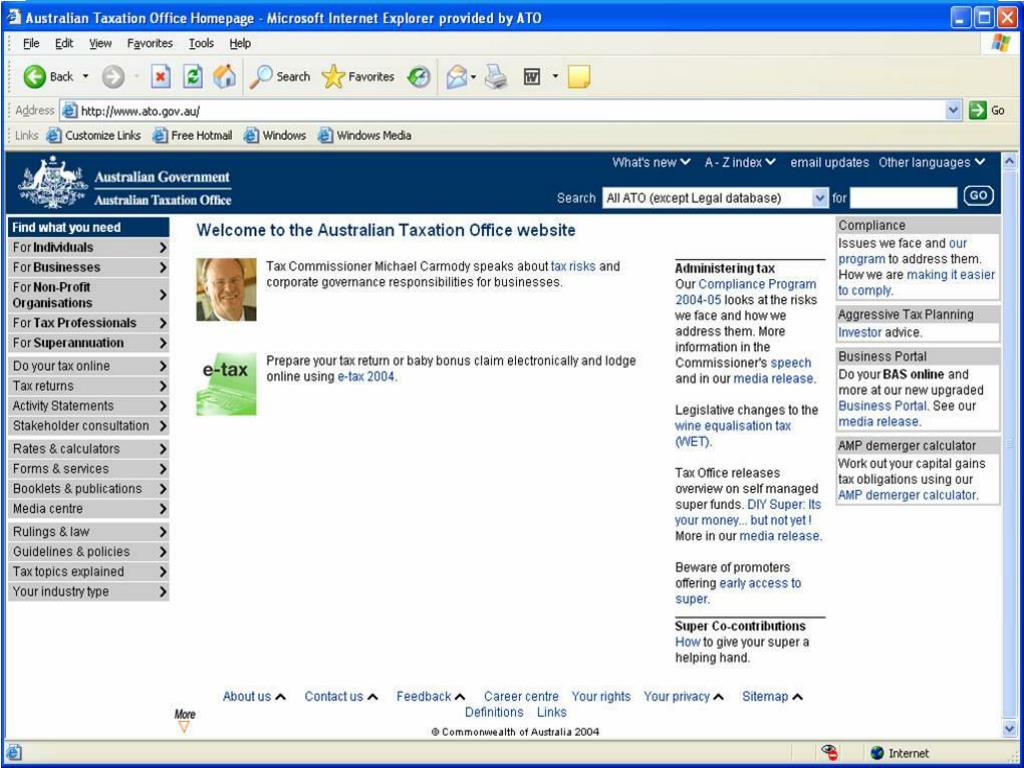Open the Back button history dropdown arrow

86,77
